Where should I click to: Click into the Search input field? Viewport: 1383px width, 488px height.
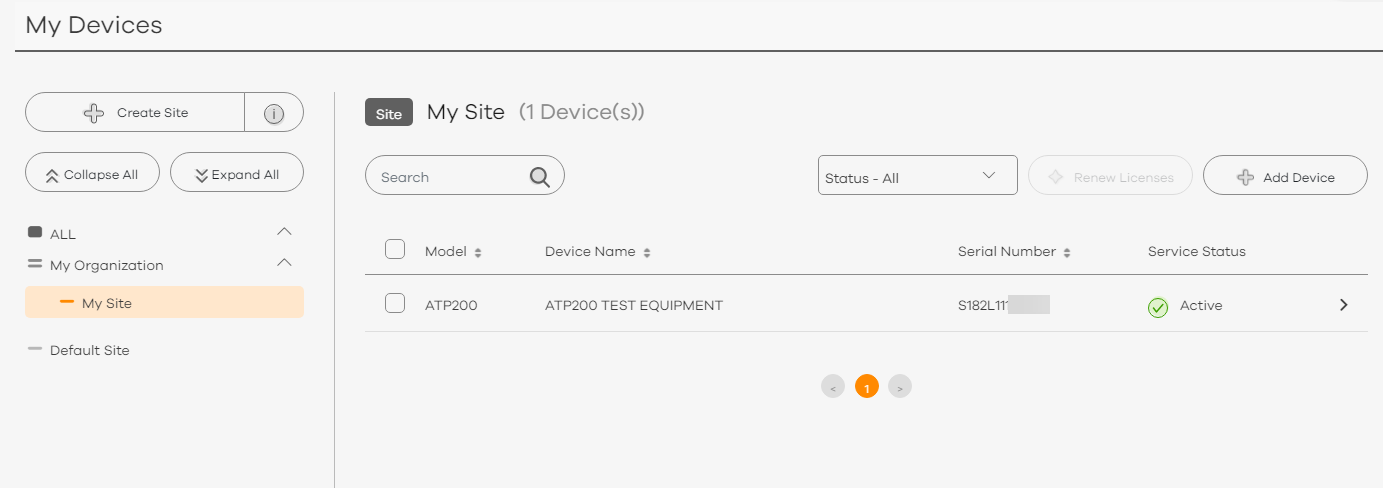click(x=445, y=177)
